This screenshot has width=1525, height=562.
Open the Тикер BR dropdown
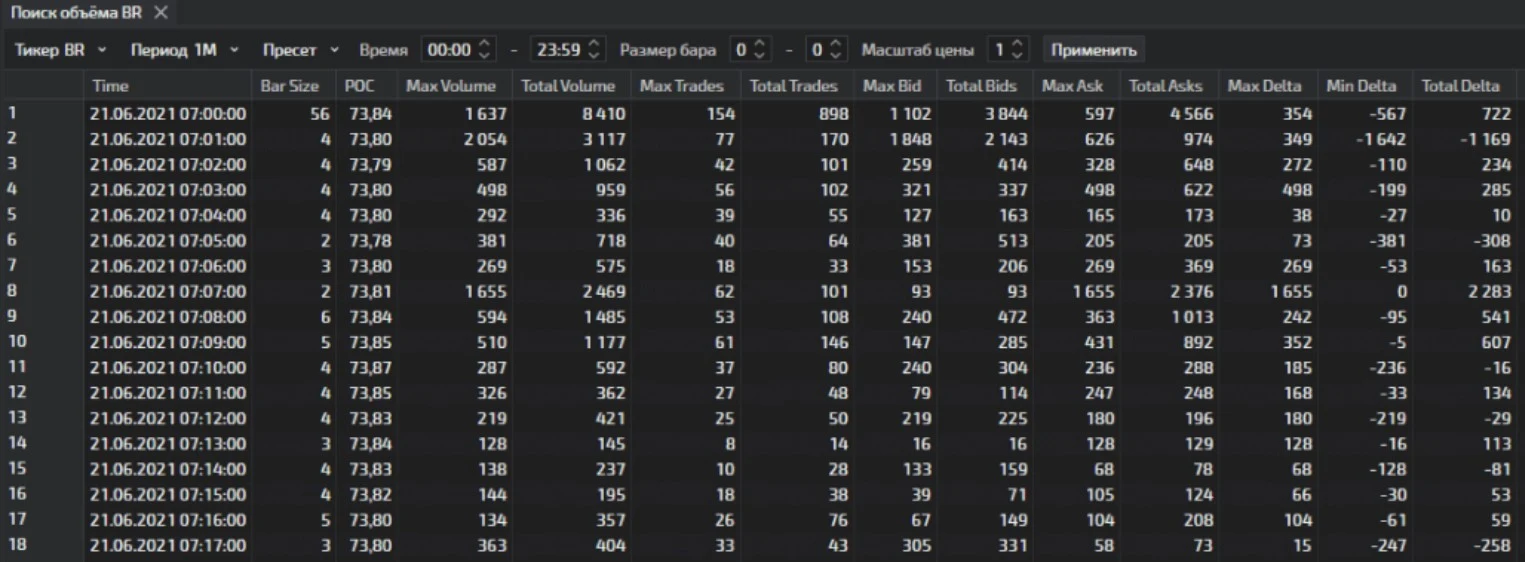click(61, 49)
